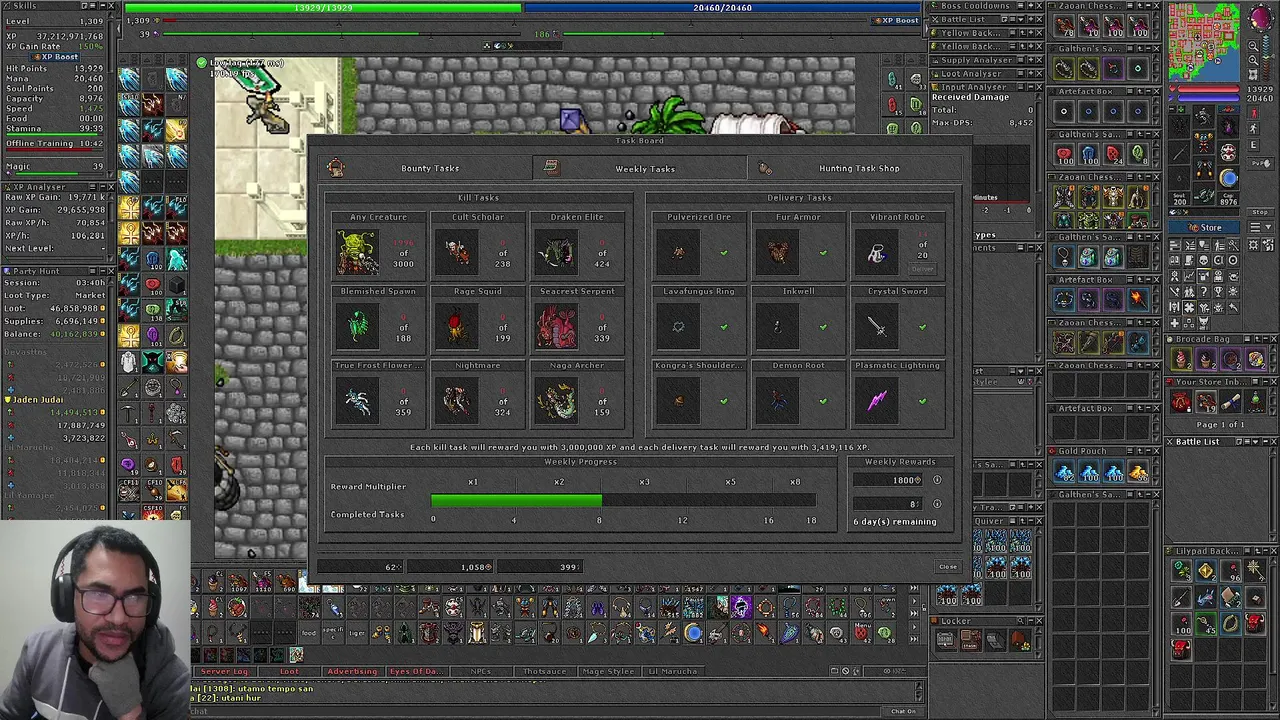The width and height of the screenshot is (1280, 720).
Task: Select the Draken Elite kill task icon
Action: (x=556, y=253)
